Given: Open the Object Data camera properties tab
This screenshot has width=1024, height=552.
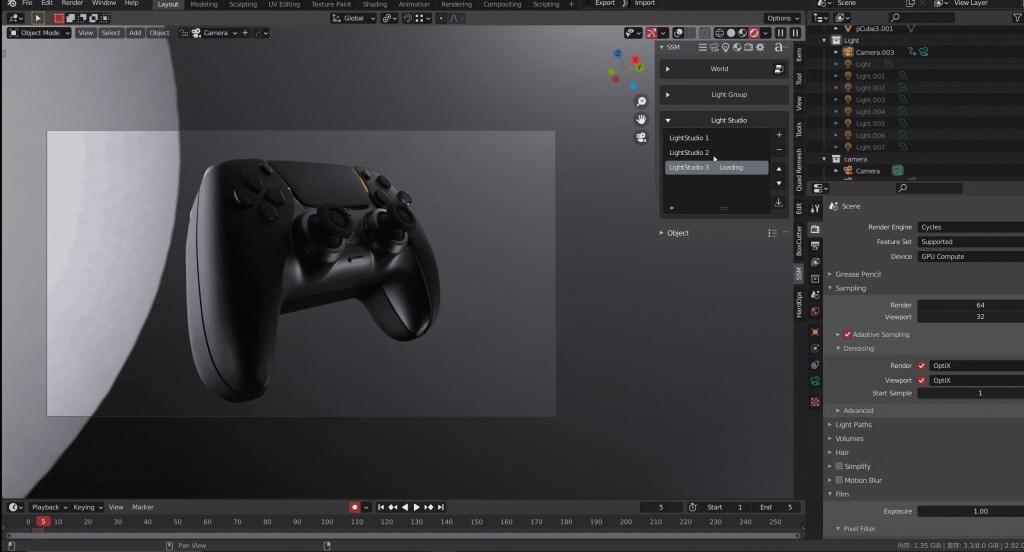Looking at the screenshot, I should click(x=815, y=381).
